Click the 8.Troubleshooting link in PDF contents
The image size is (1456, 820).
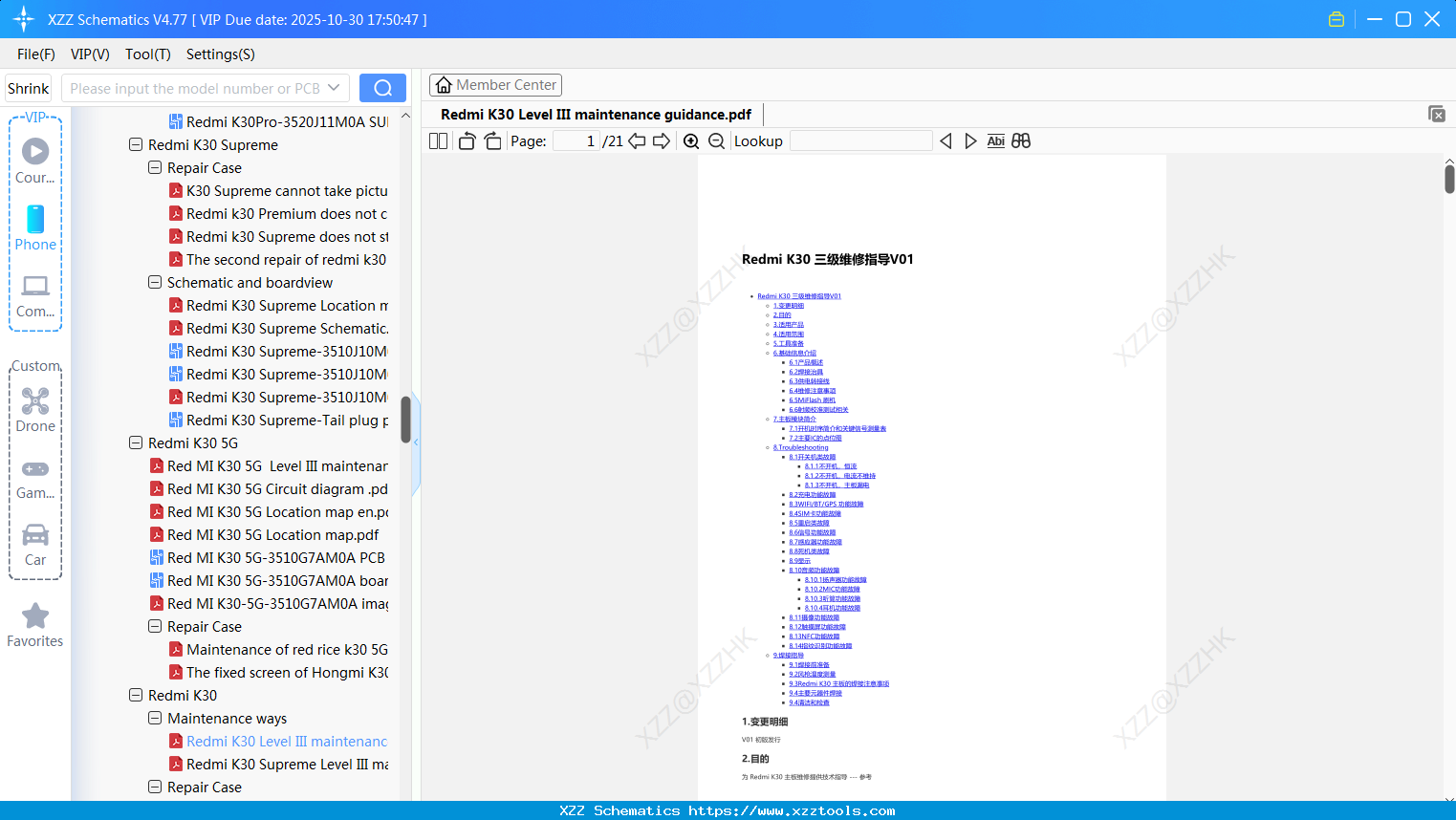click(x=801, y=447)
